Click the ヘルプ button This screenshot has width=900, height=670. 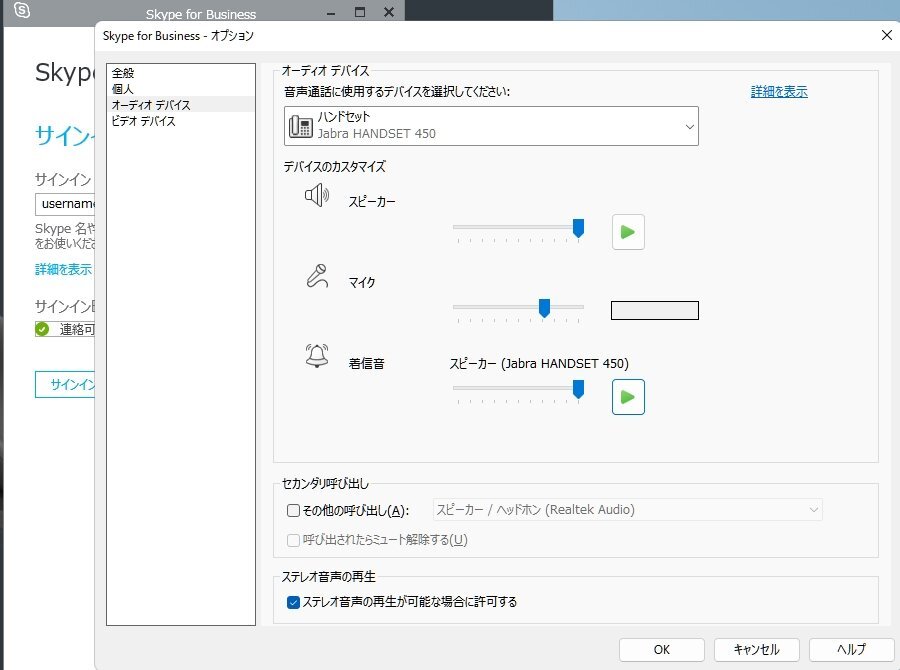851,650
